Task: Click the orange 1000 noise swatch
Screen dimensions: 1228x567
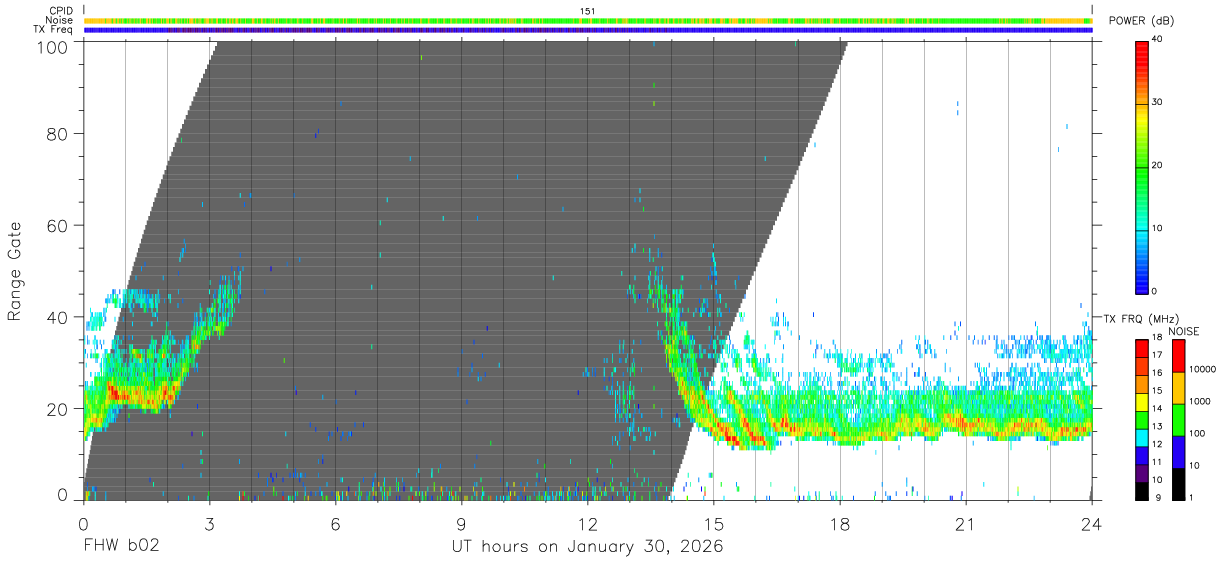Action: click(x=1178, y=388)
